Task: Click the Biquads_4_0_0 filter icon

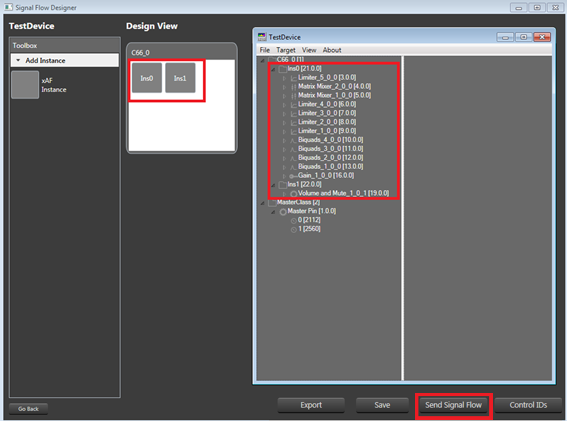Action: [x=294, y=140]
